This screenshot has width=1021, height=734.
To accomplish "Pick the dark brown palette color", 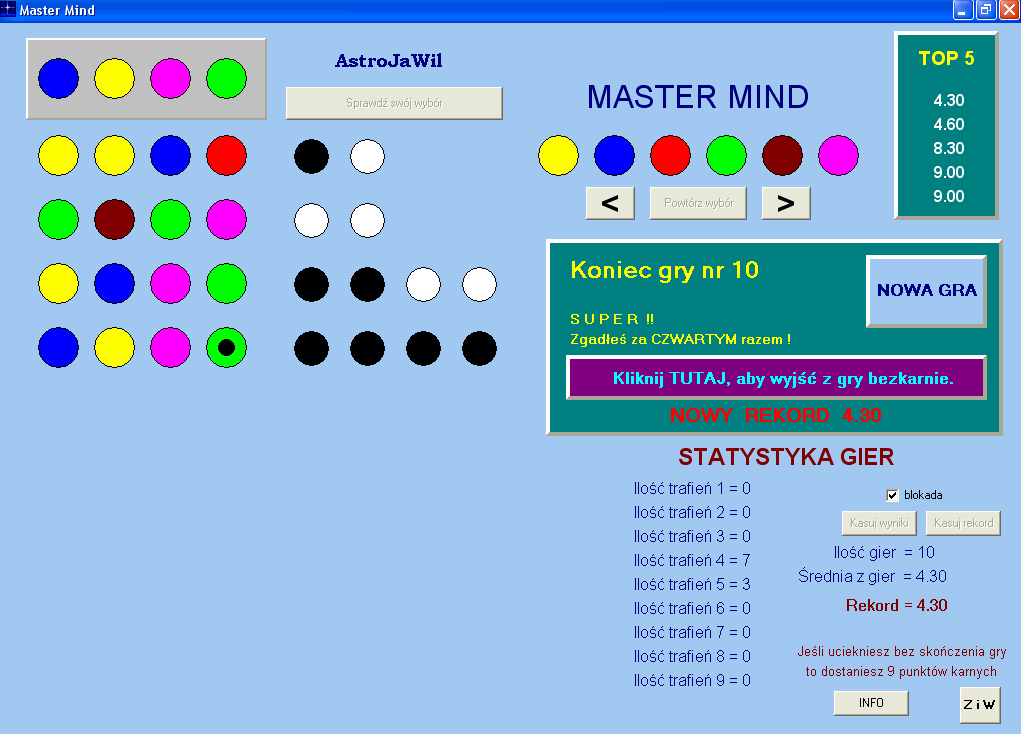I will pyautogui.click(x=782, y=156).
